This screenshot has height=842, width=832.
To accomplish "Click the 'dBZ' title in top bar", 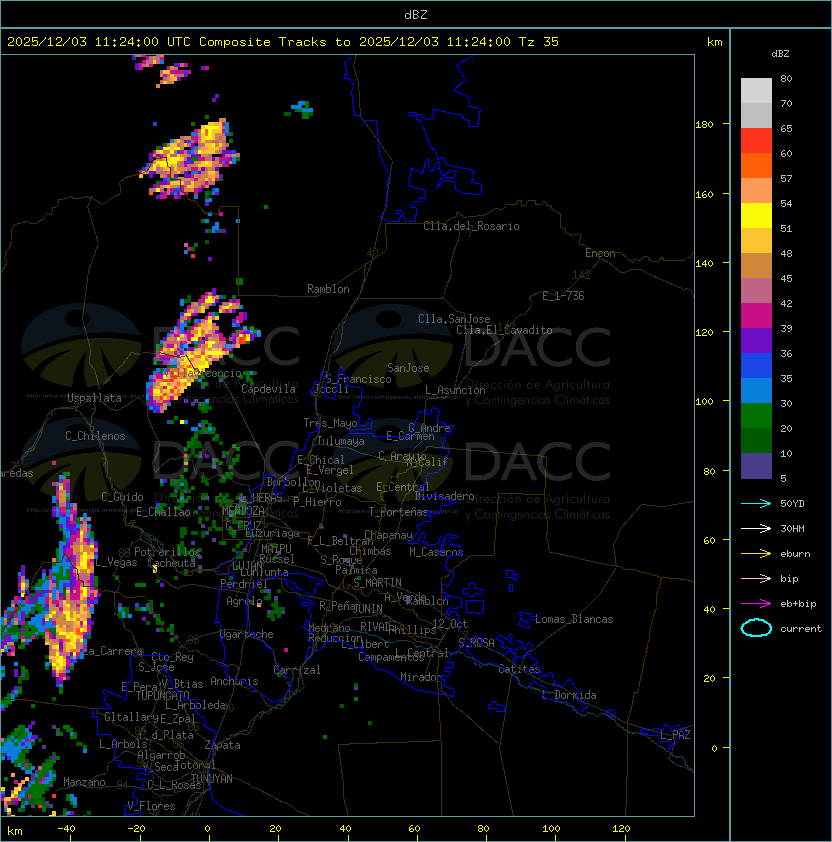I will [x=416, y=14].
